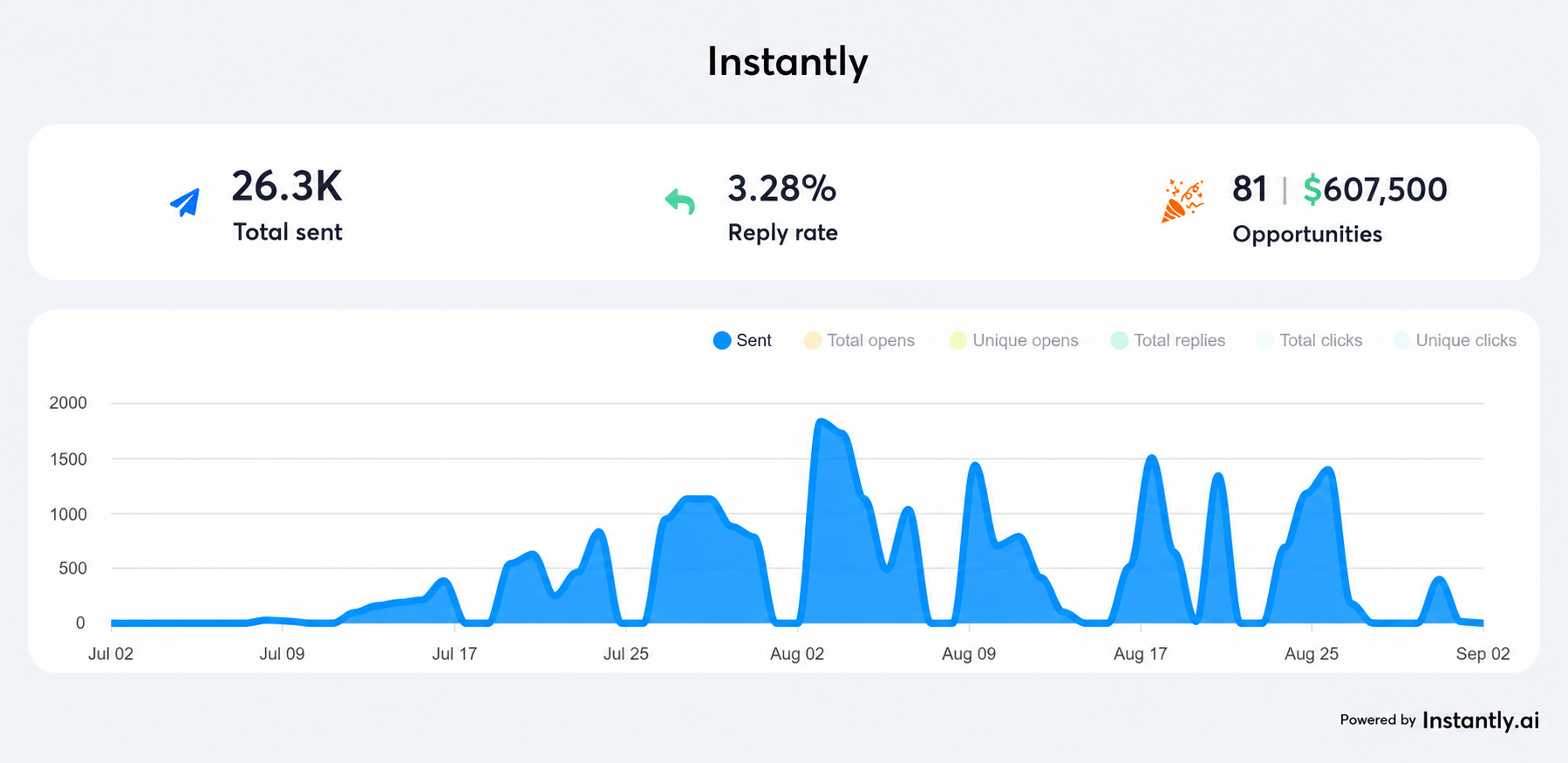Click the 3.28% reply rate value
This screenshot has width=1568, height=763.
[x=782, y=188]
